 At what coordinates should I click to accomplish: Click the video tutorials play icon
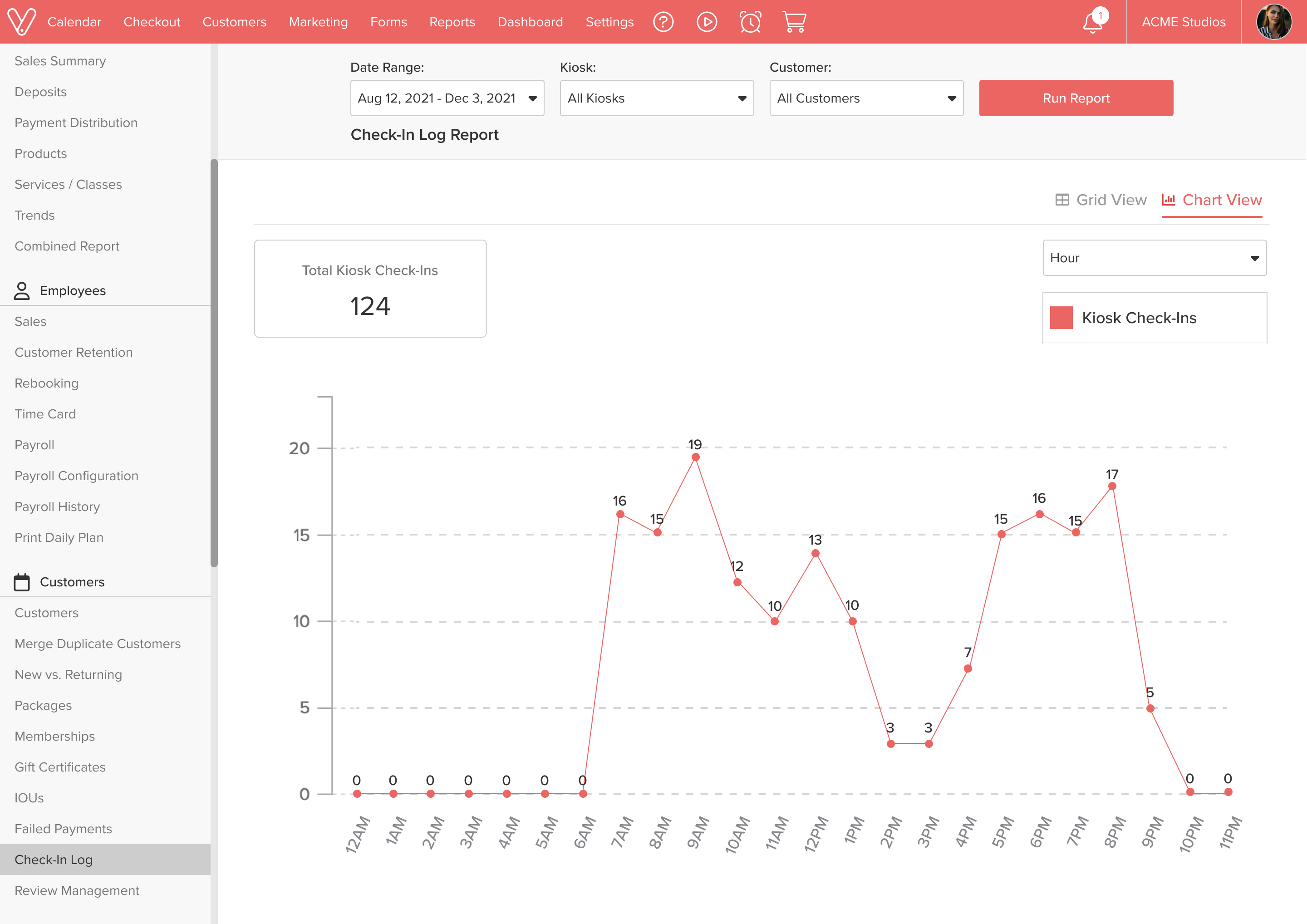[707, 22]
